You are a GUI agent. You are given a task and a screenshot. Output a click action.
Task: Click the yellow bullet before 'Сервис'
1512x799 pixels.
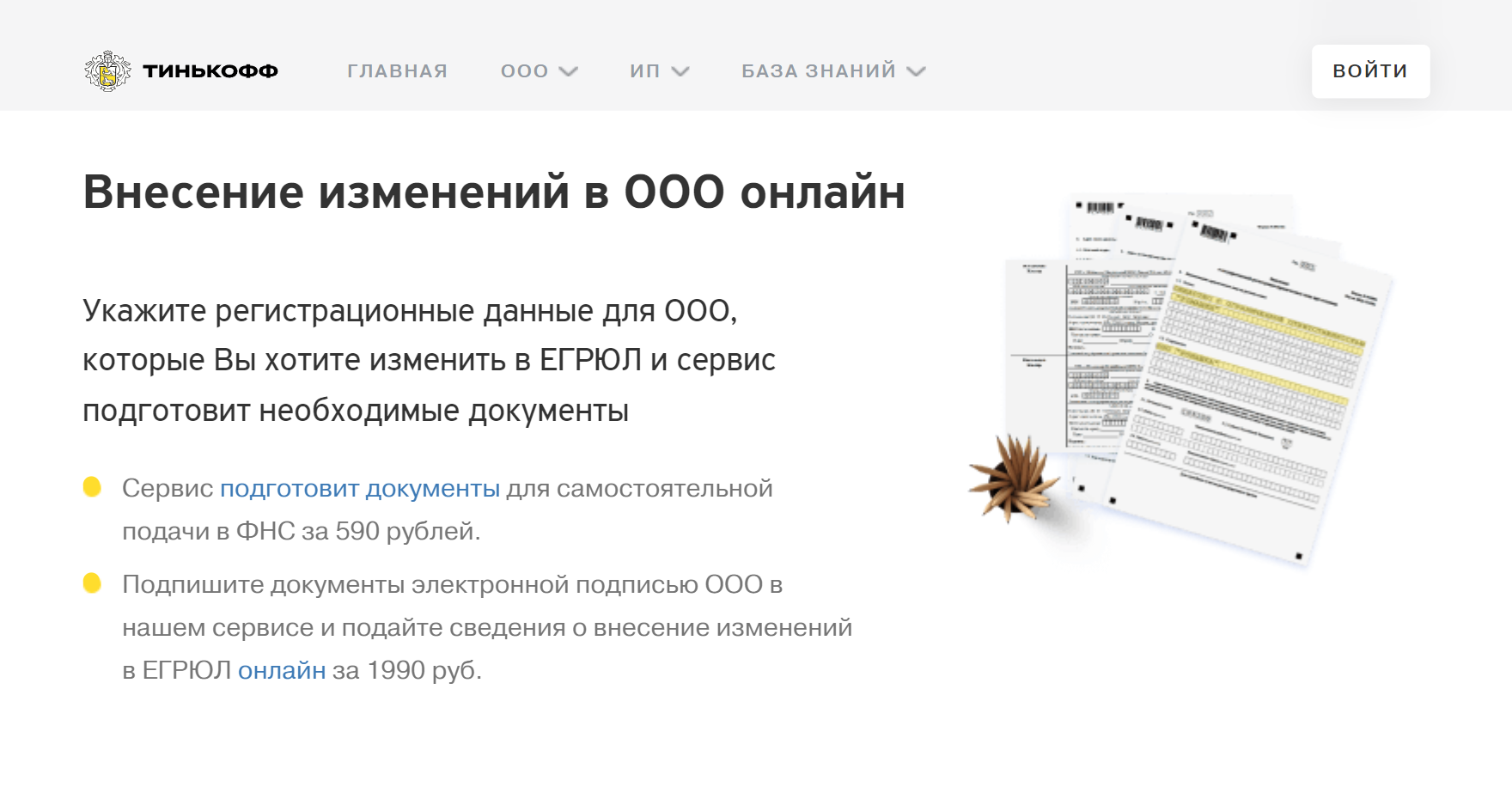click(92, 487)
